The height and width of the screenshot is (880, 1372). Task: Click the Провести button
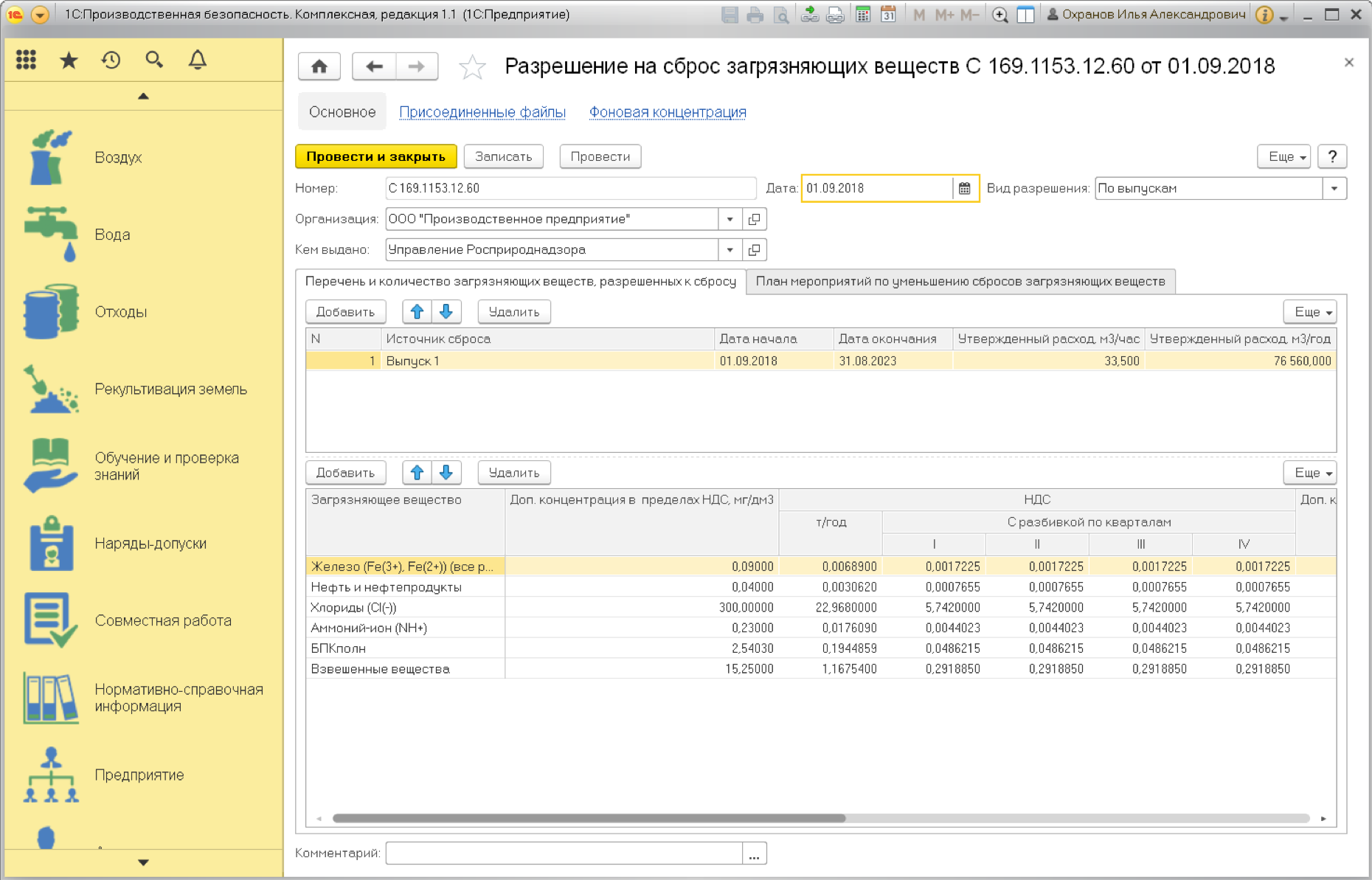[600, 156]
